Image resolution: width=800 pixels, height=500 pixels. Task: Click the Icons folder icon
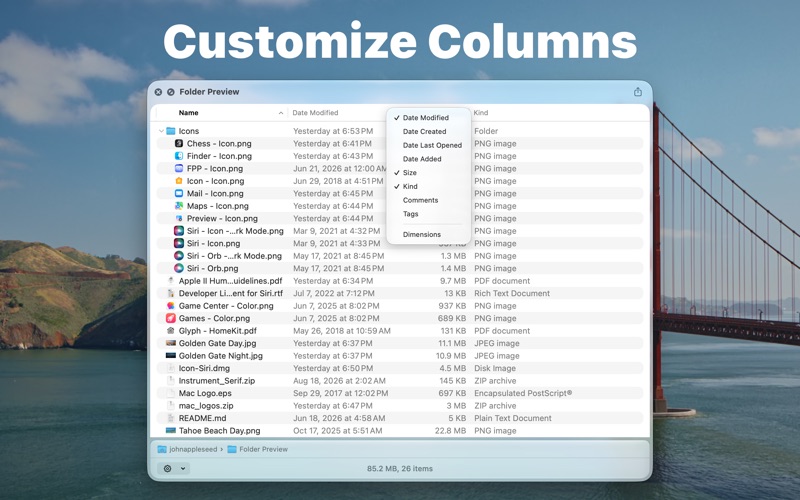pos(170,131)
